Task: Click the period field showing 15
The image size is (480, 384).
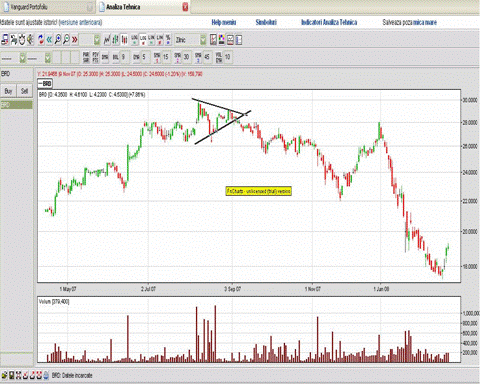Action: (x=166, y=57)
